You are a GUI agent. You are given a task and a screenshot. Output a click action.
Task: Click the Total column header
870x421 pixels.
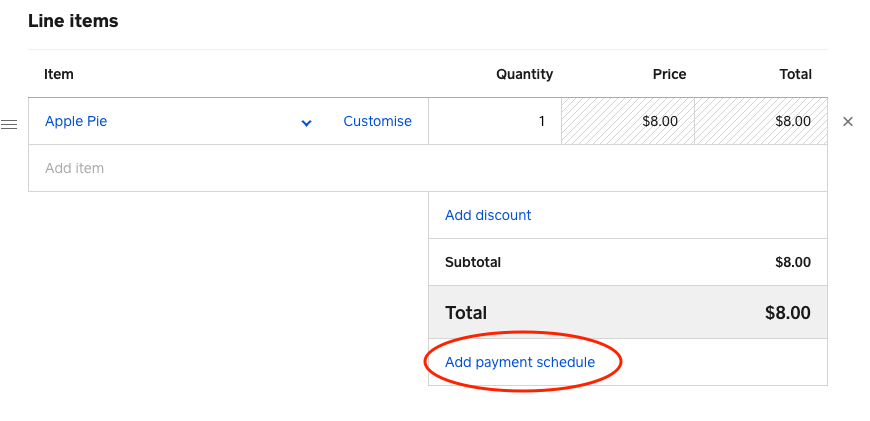tap(795, 74)
